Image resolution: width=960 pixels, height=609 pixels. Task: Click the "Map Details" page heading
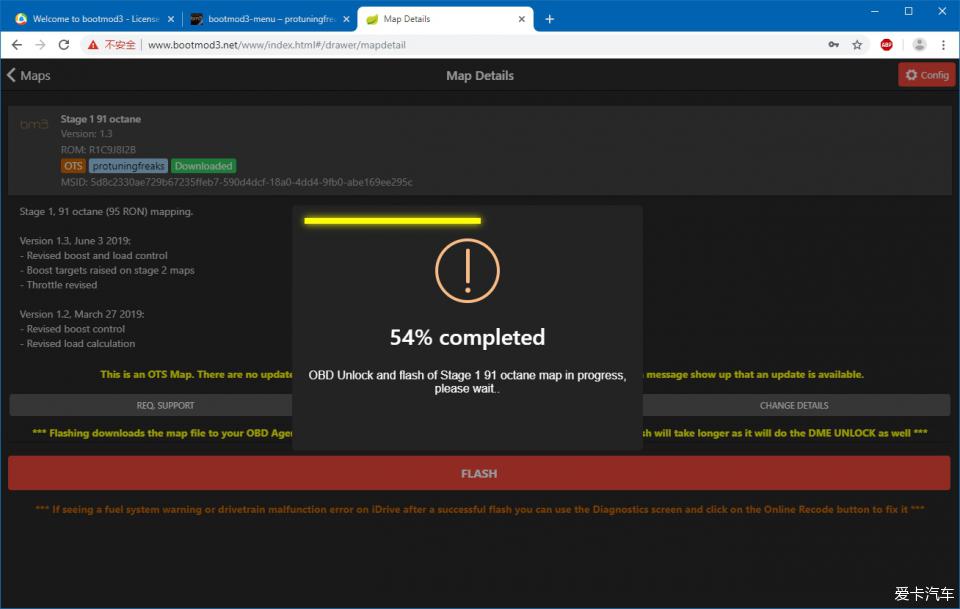pos(480,75)
